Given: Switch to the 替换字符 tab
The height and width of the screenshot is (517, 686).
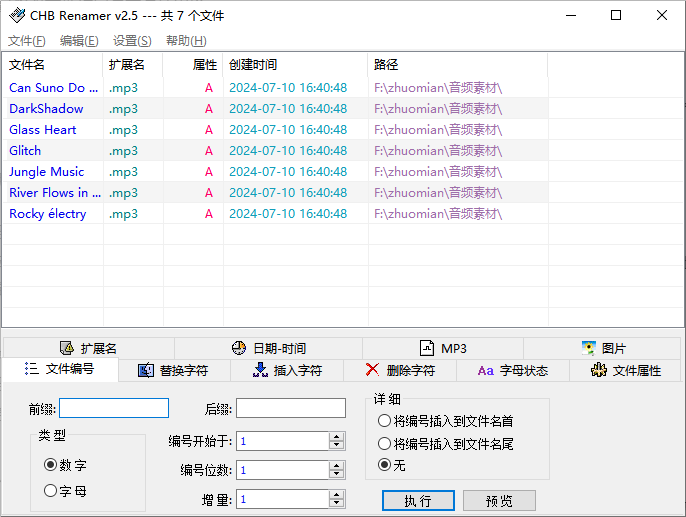Looking at the screenshot, I should 174,370.
